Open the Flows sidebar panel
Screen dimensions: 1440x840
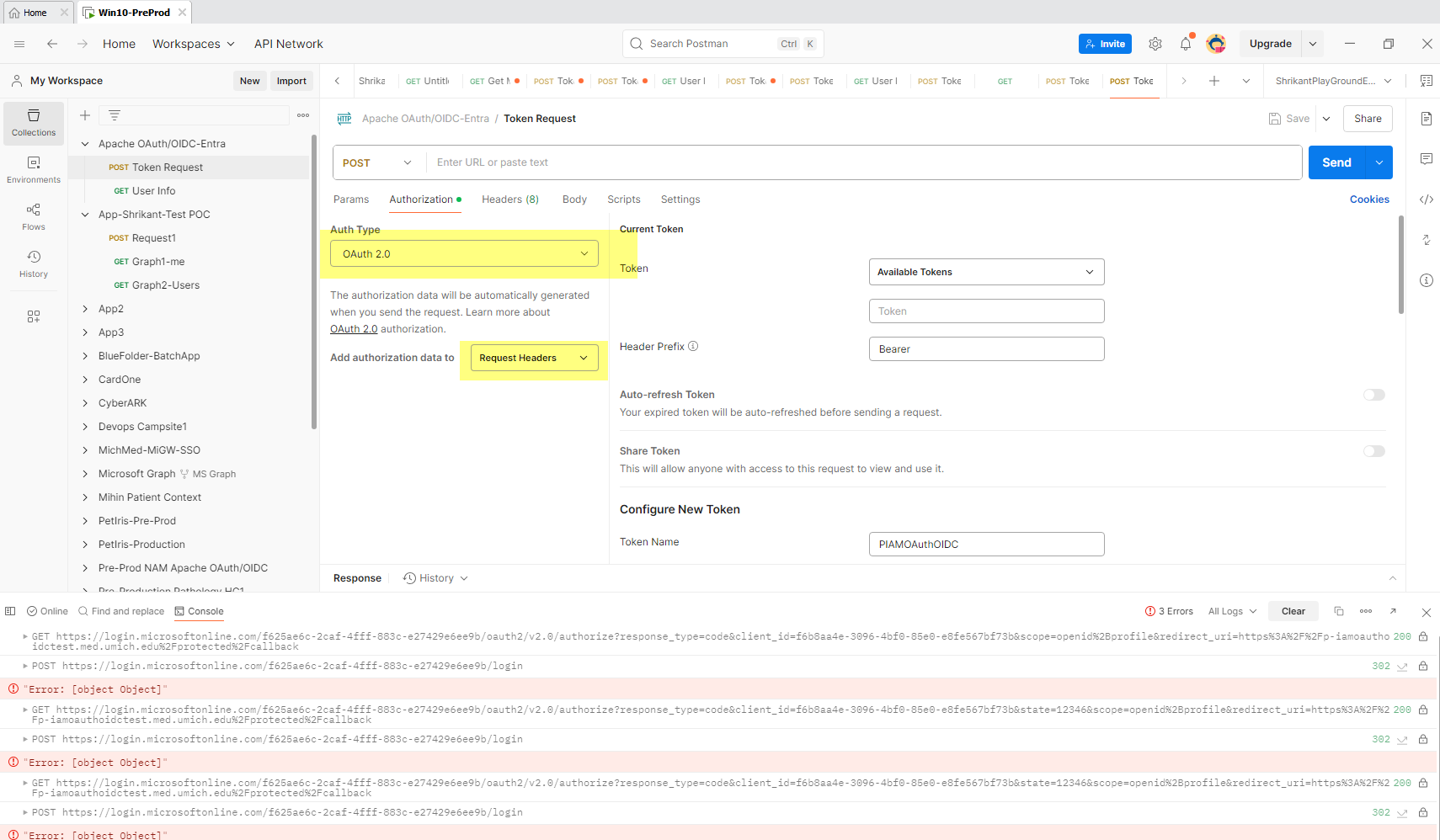pos(34,217)
